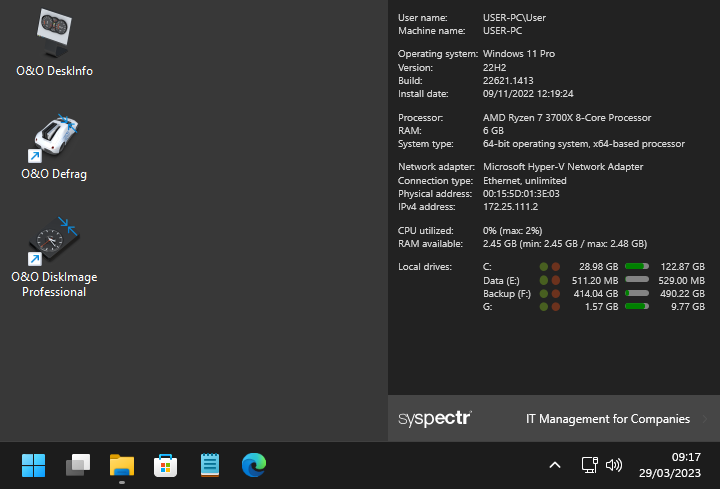Open the Windows Start menu
Screen dimensions: 720x489
[33, 465]
